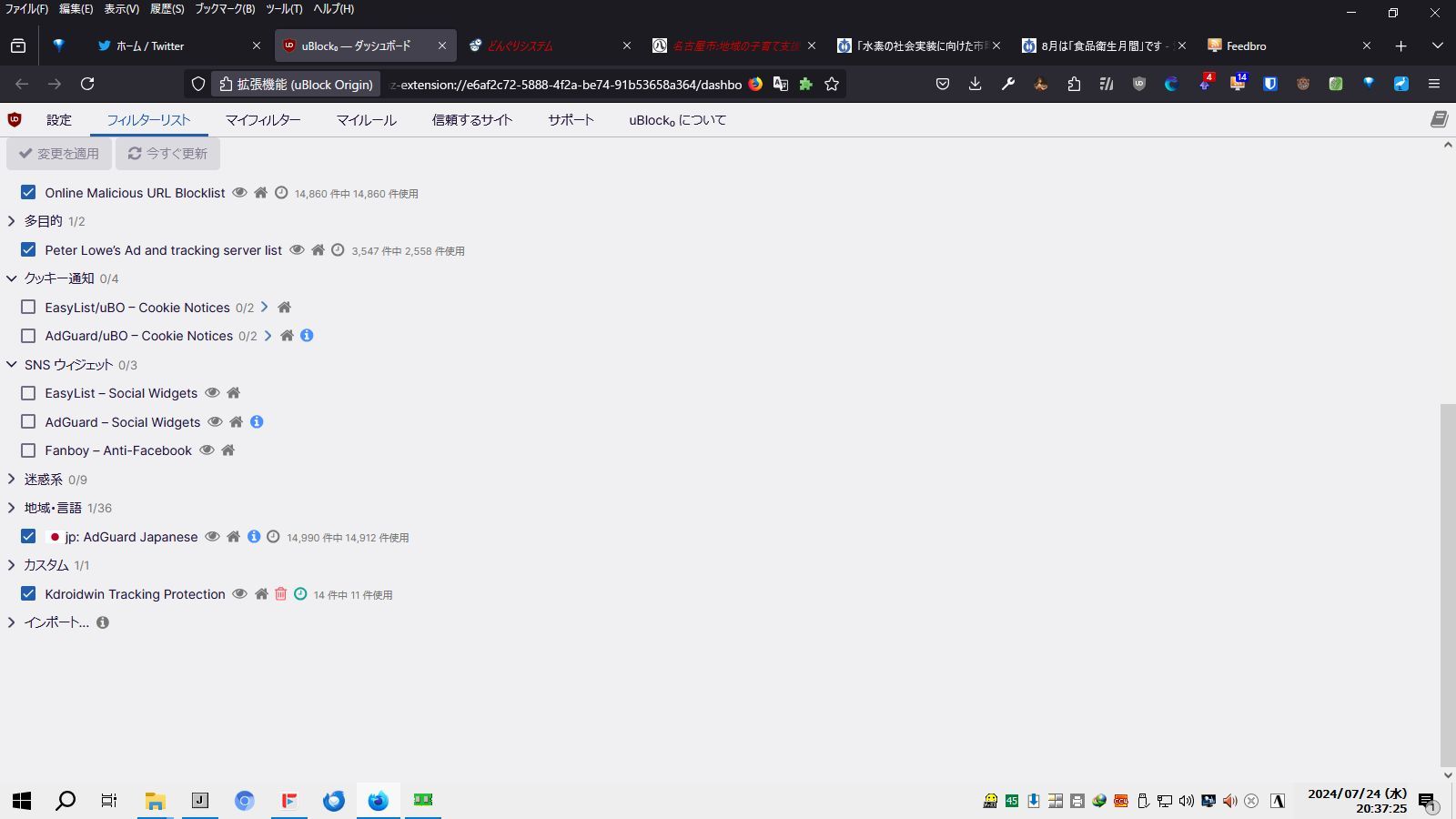1456x819 pixels.
Task: Switch to 設定 tab
Action: (59, 120)
